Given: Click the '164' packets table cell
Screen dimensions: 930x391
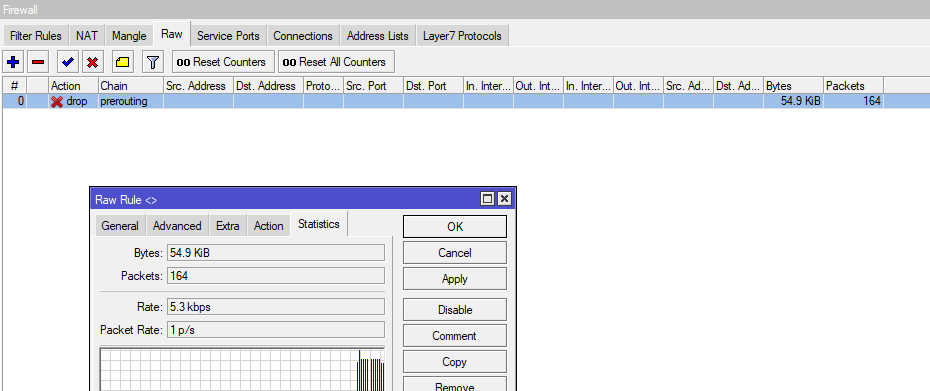Looking at the screenshot, I should tap(853, 101).
